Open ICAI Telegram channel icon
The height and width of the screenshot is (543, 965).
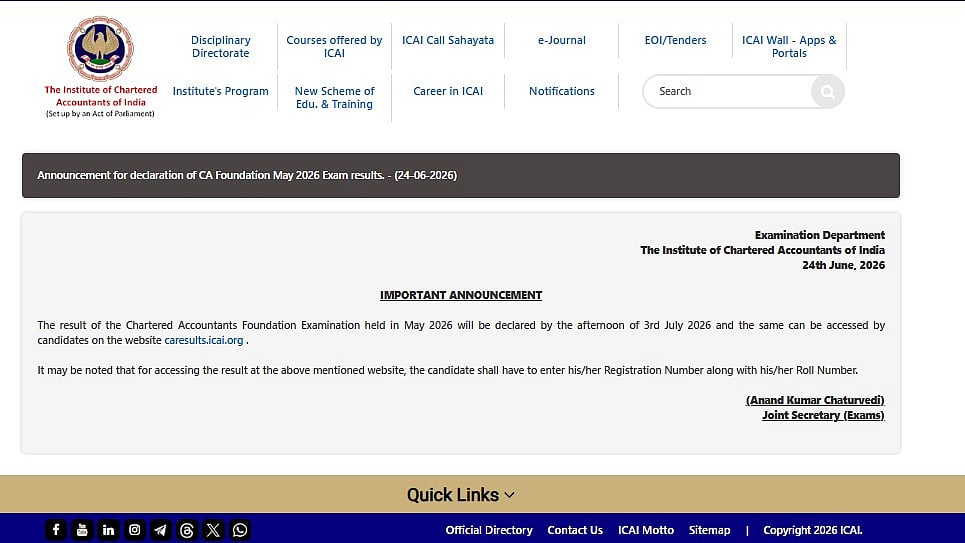coord(161,529)
